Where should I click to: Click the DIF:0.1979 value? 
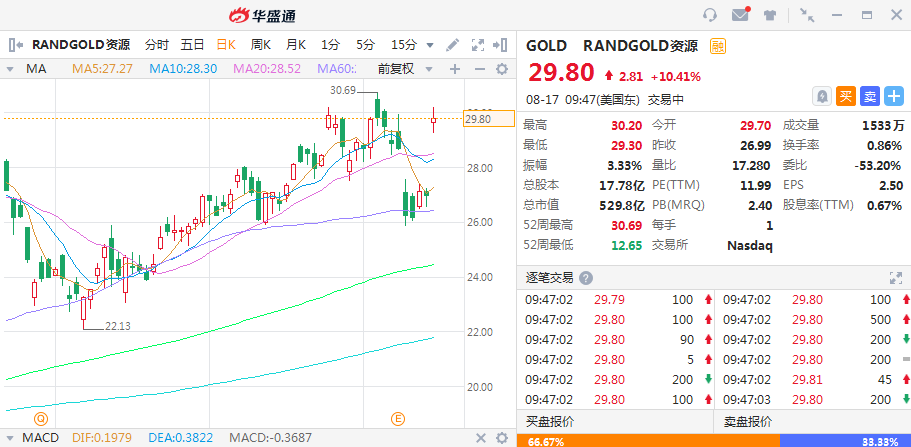click(x=102, y=438)
